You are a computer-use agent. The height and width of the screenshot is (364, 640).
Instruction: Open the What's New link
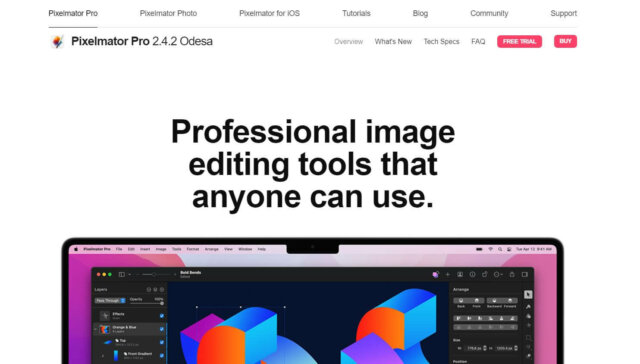(393, 42)
